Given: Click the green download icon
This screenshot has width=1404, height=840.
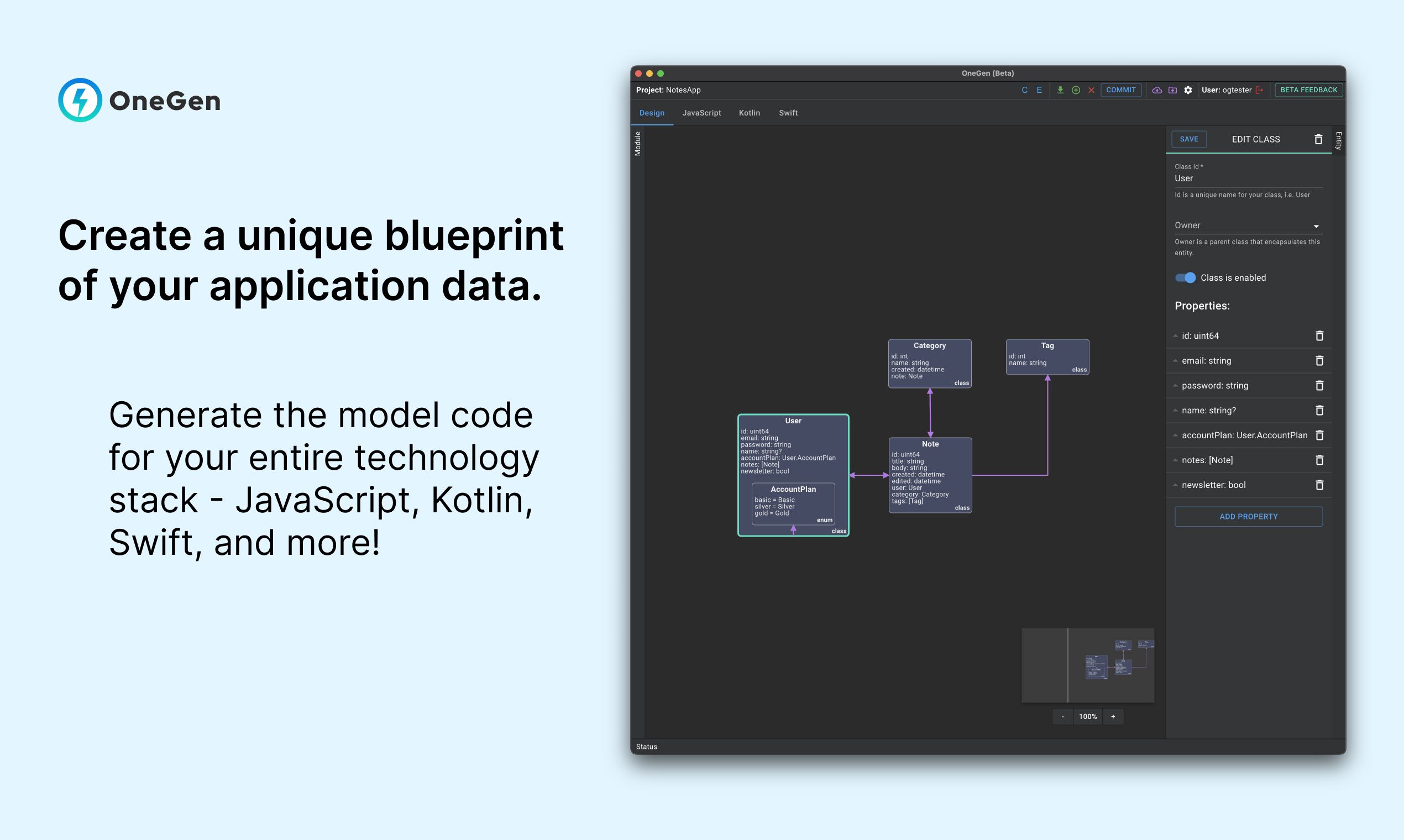Looking at the screenshot, I should point(1061,90).
